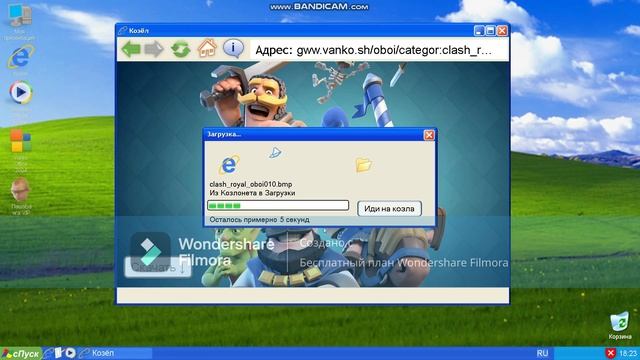Open Internet Explorer desktop shortcut
Viewport: 640px width, 360px height.
click(x=20, y=58)
